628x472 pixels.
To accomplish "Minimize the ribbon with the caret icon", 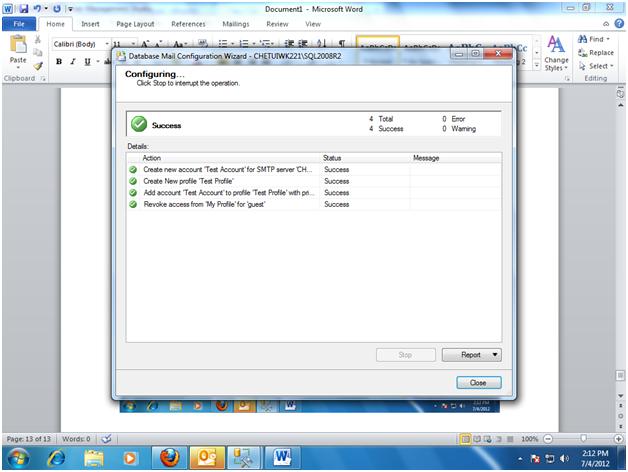I will click(x=606, y=24).
